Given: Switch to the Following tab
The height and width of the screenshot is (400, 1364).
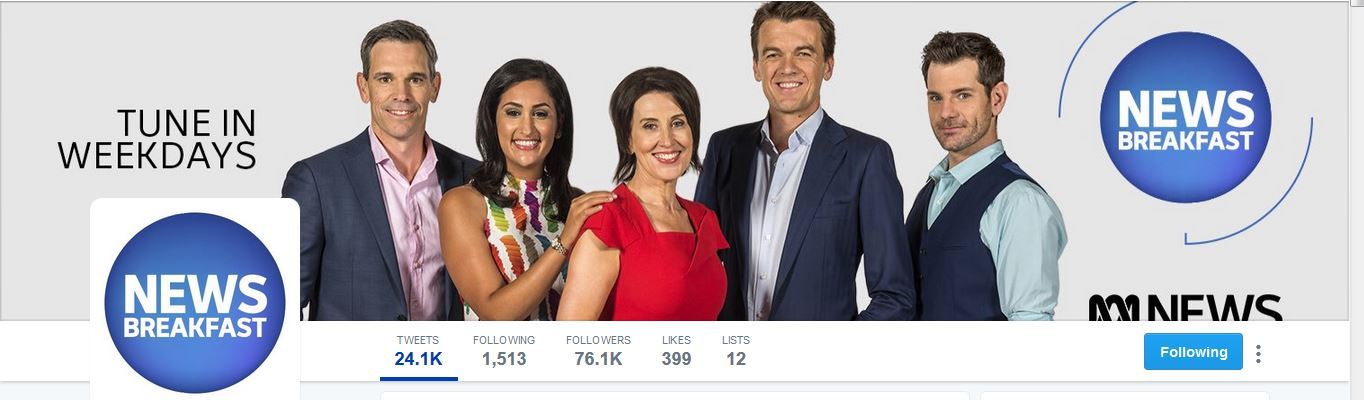Looking at the screenshot, I should 504,351.
